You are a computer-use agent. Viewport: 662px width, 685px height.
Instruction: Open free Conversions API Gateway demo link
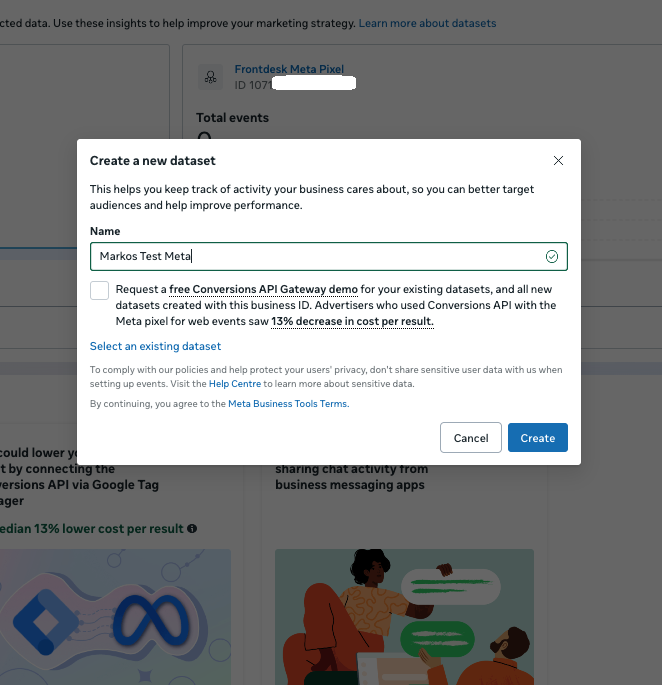(x=263, y=289)
